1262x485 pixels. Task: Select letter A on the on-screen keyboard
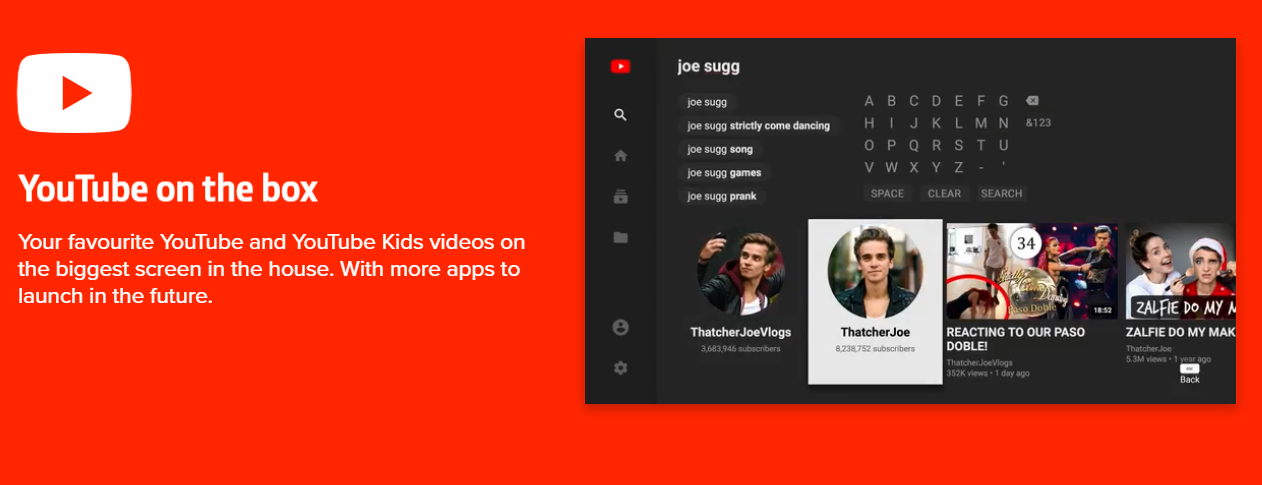[x=869, y=101]
